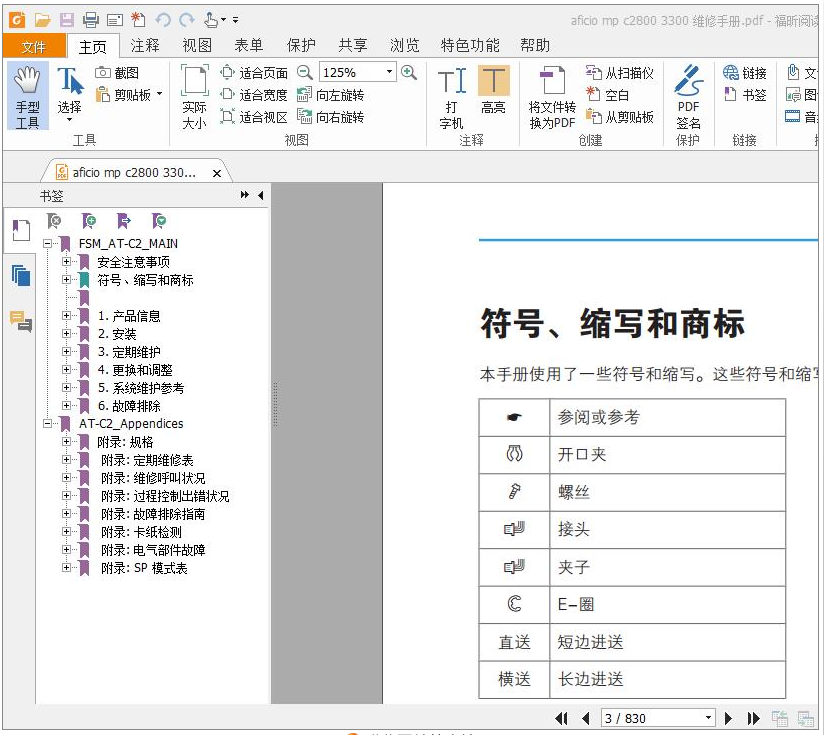Open the comments panel icon in sidebar

(x=21, y=320)
